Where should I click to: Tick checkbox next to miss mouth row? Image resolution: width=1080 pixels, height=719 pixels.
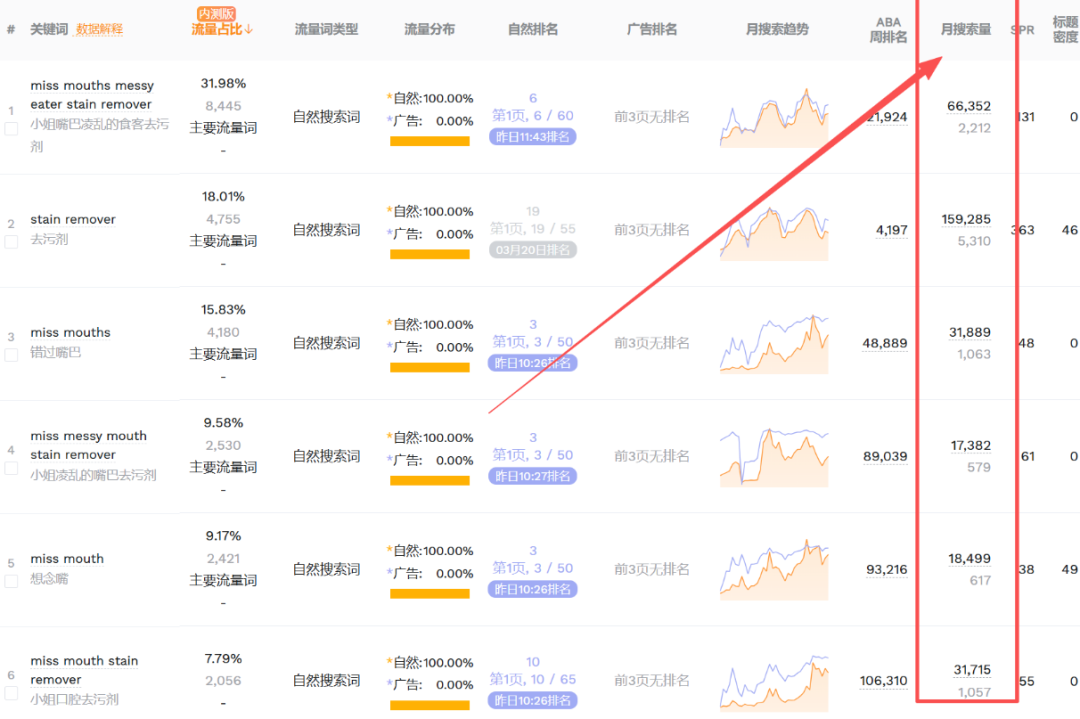(11, 581)
